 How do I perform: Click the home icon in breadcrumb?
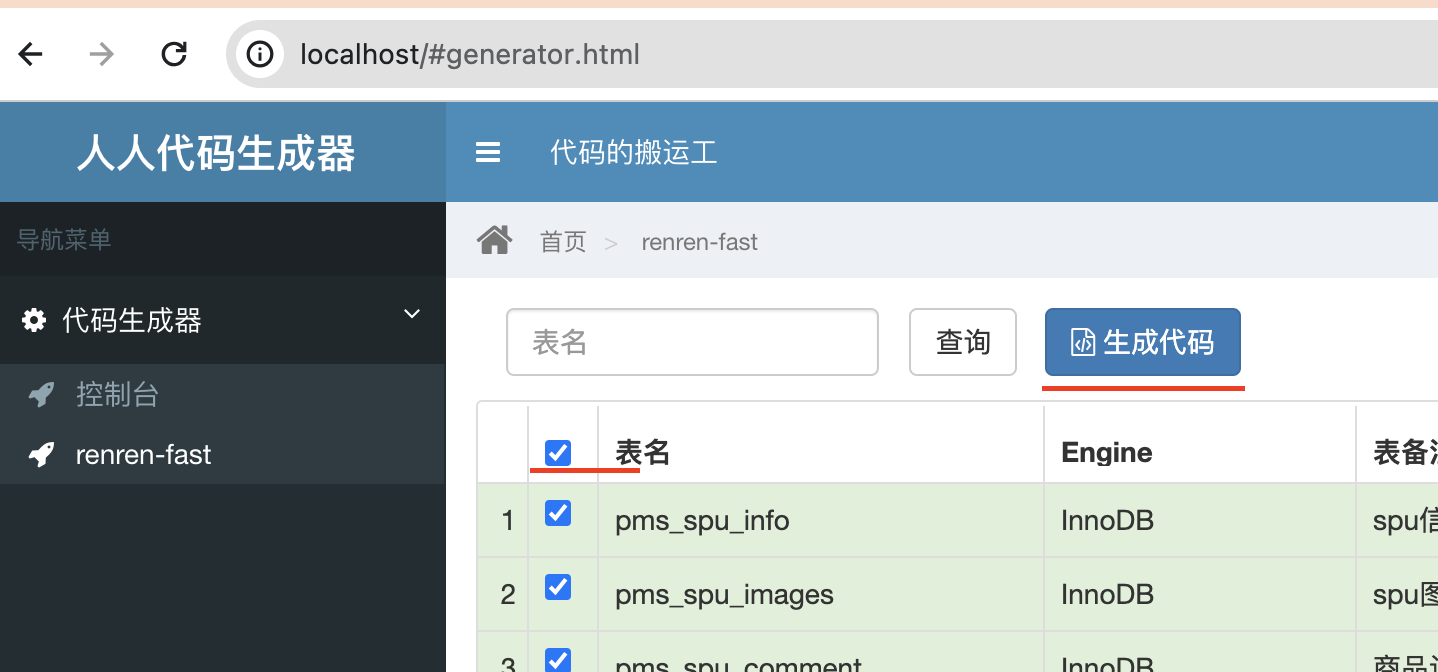(495, 241)
